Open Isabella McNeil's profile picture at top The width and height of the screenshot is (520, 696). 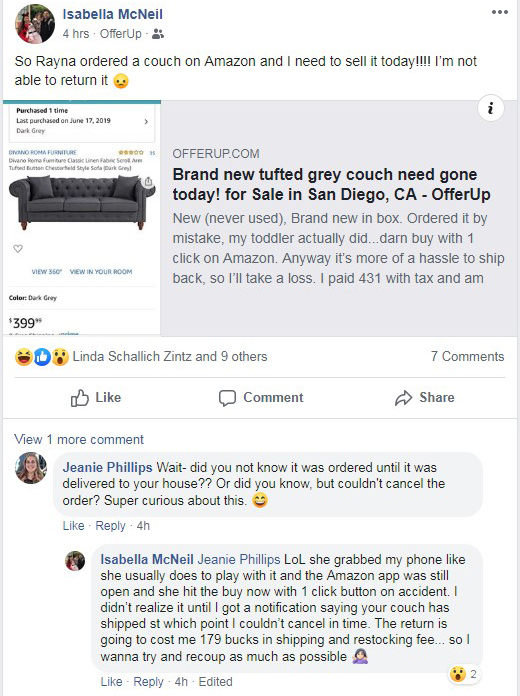35,24
